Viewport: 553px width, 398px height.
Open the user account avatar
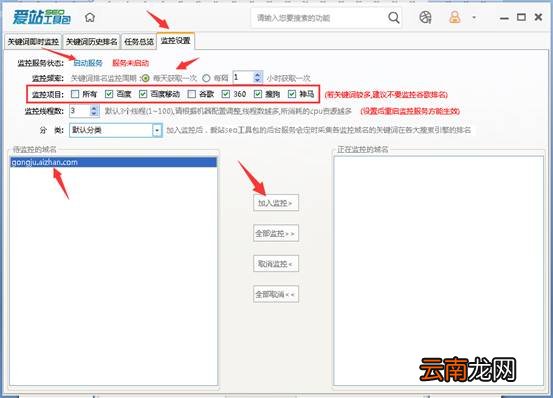[x=455, y=17]
